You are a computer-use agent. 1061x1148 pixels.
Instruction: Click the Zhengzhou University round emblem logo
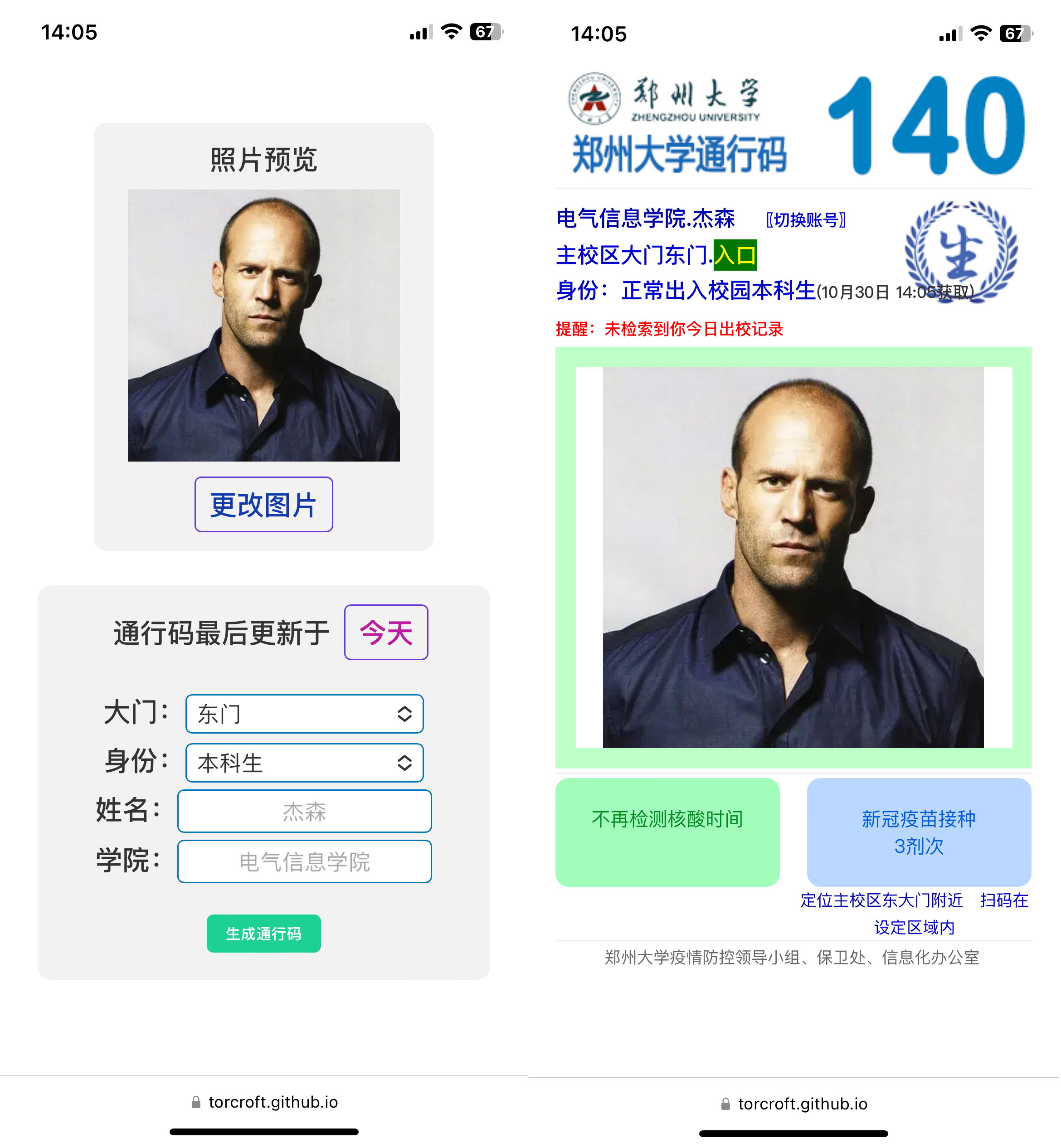pos(595,99)
